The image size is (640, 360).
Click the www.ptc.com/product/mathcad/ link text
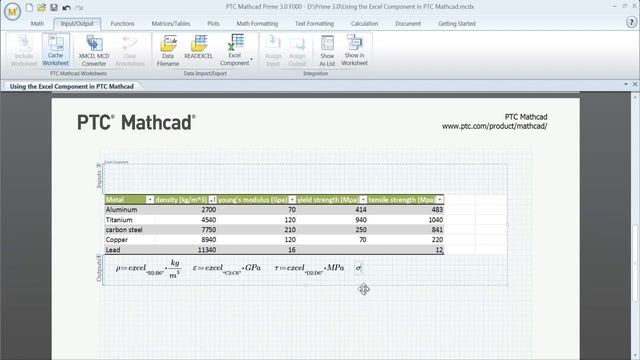494,126
